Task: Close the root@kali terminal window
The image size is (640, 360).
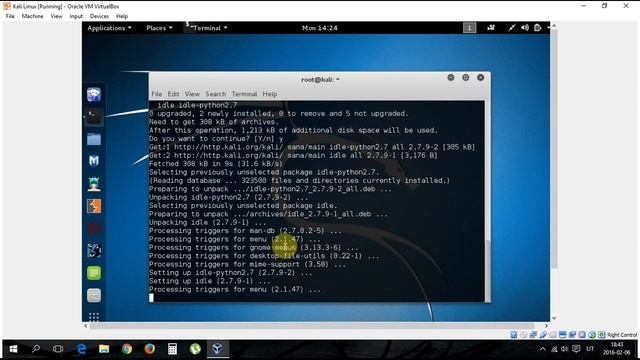Action: pos(480,78)
